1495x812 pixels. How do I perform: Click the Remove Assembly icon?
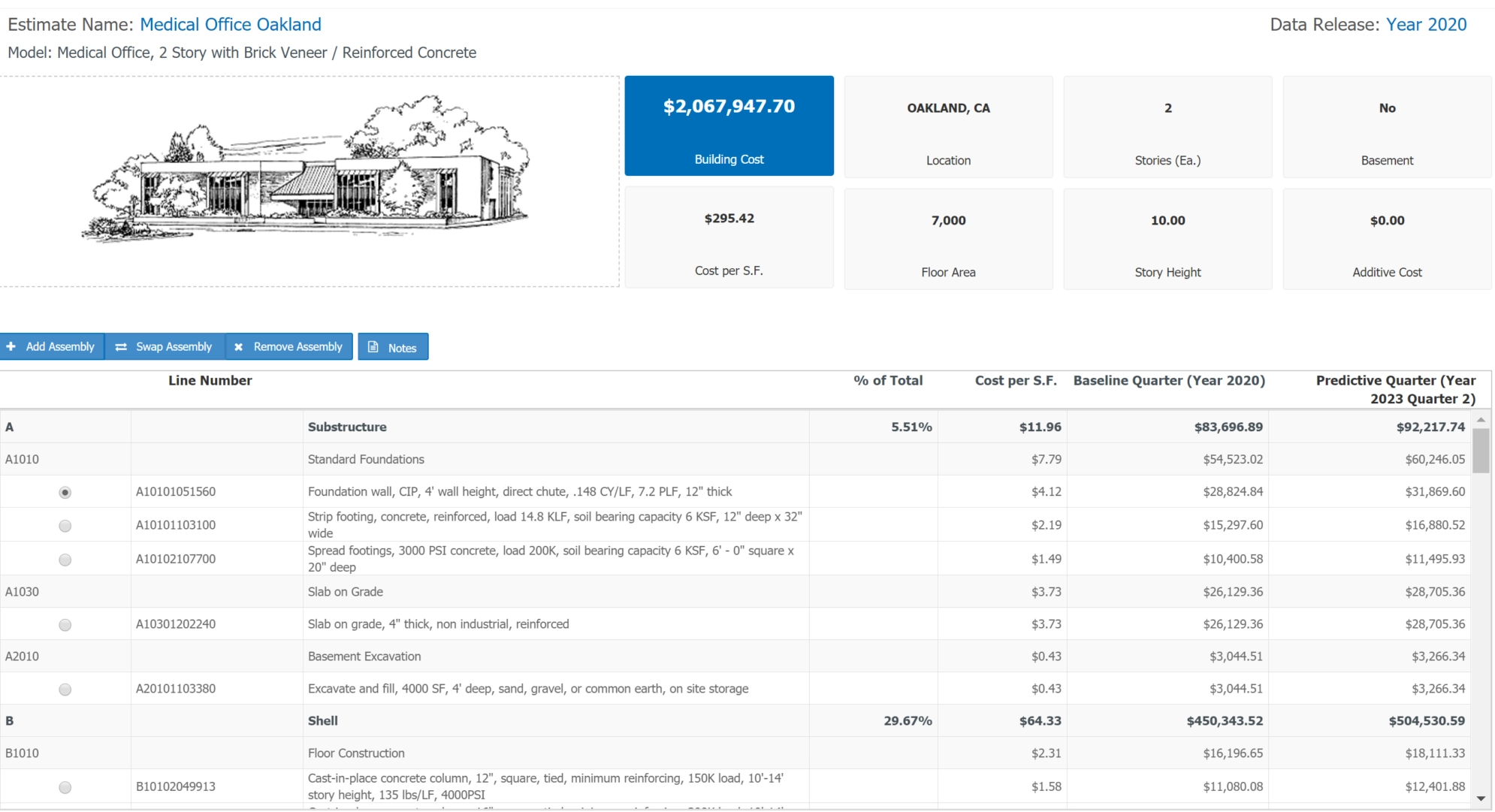[x=239, y=347]
